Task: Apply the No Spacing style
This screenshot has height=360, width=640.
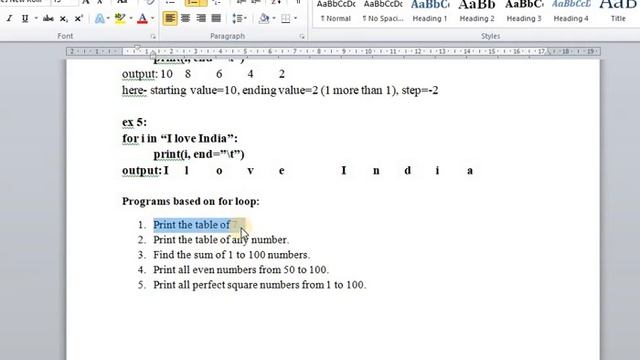Action: (x=383, y=12)
